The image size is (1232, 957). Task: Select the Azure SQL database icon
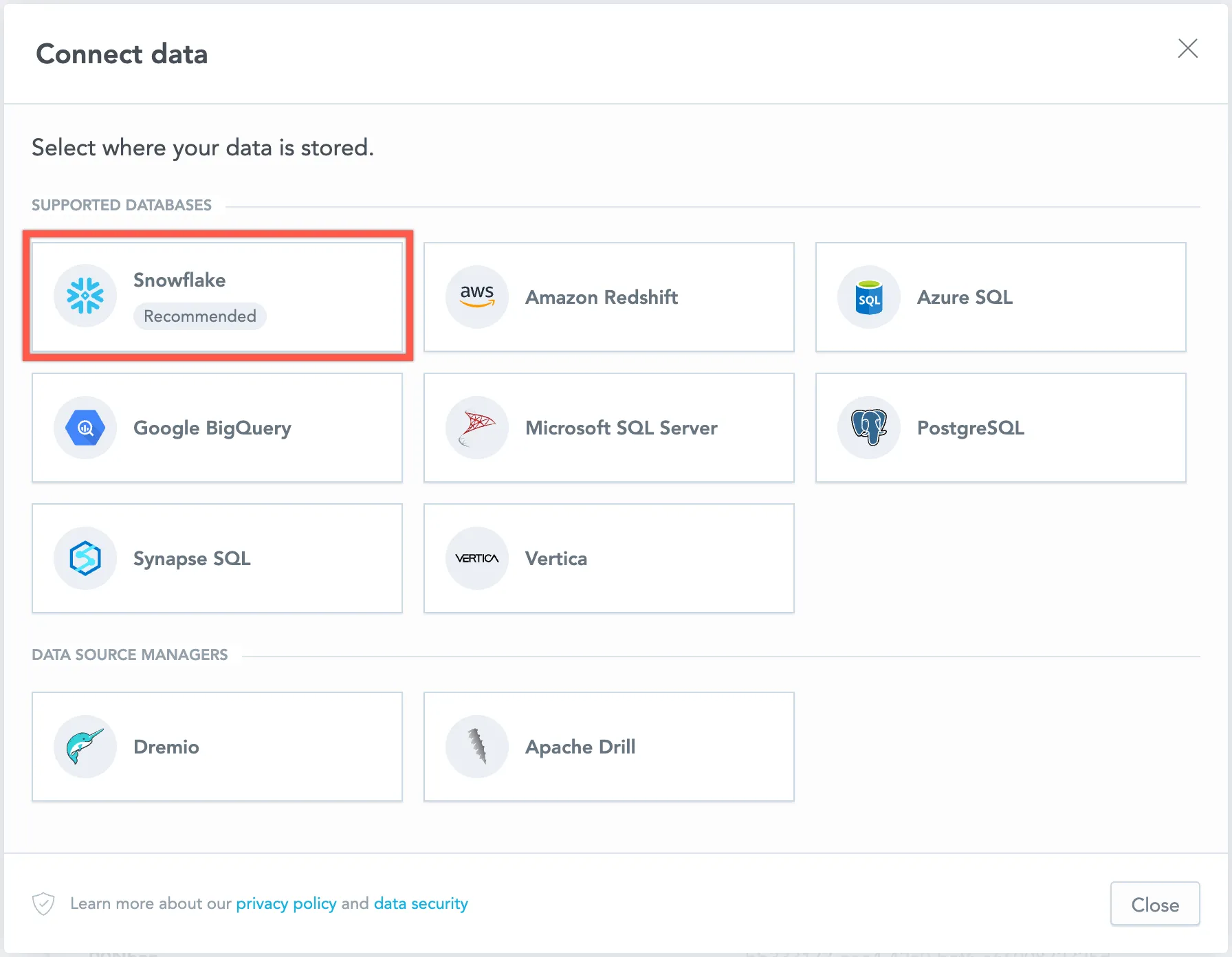[868, 296]
